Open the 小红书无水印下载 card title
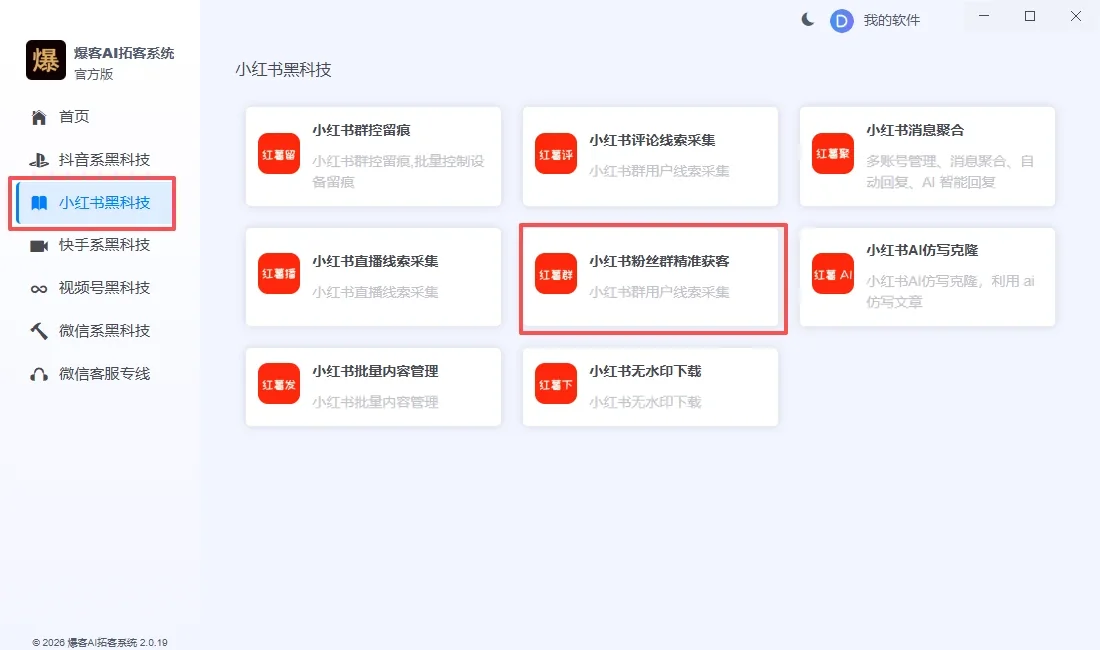Image resolution: width=1100 pixels, height=650 pixels. pos(645,372)
